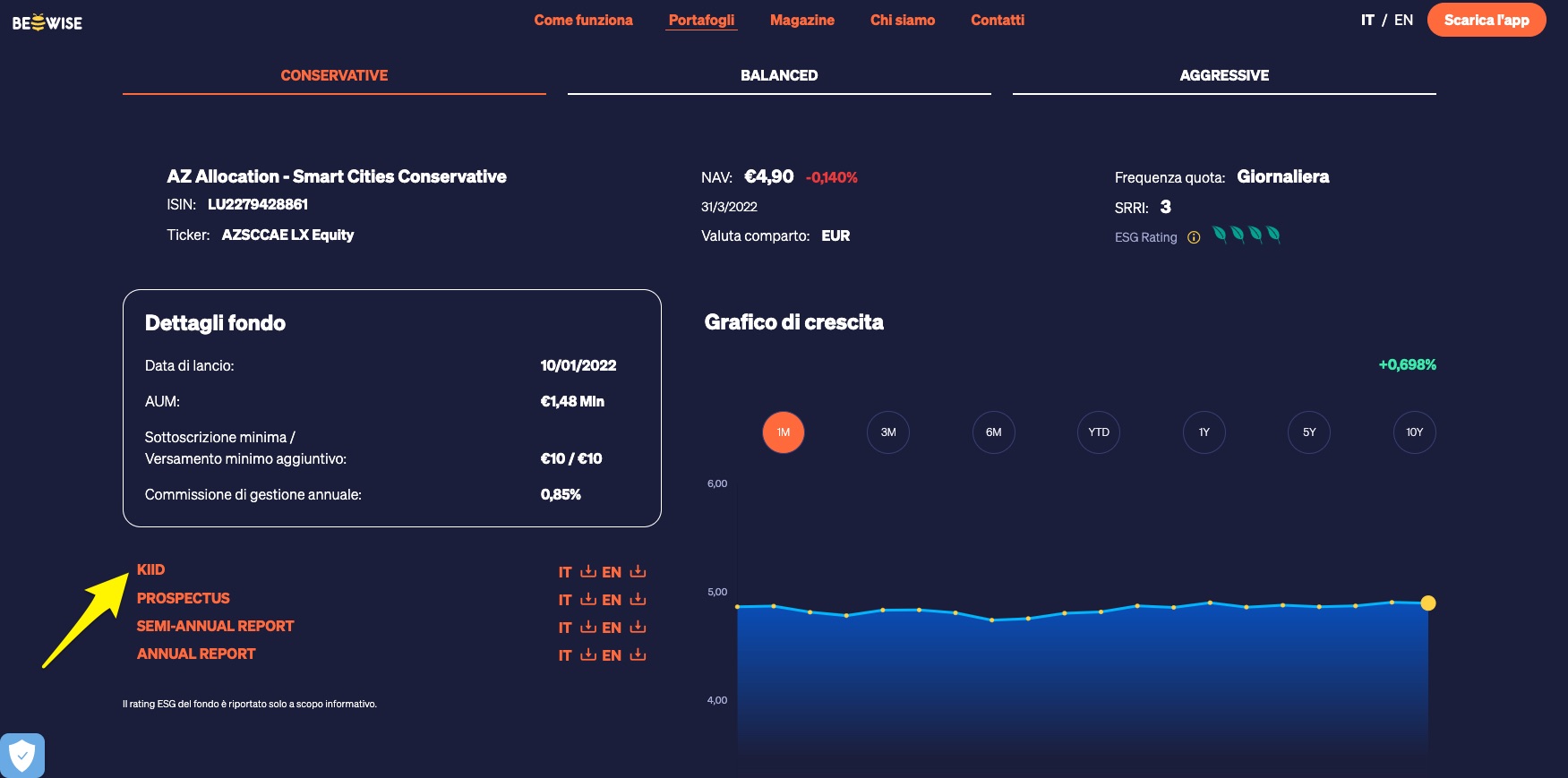
Task: Switch to the Balanced portfolio tab
Action: [779, 76]
